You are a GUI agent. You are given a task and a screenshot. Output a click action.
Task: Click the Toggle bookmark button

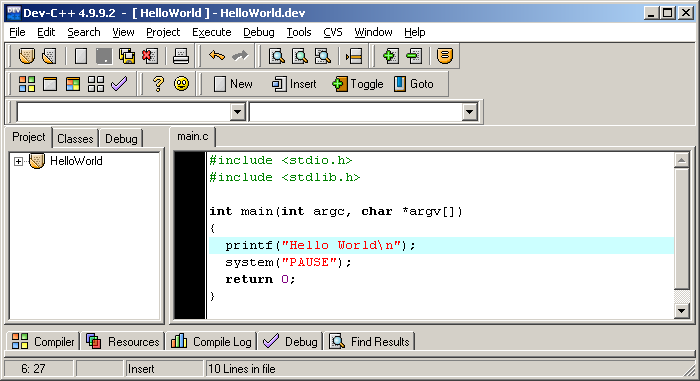pos(358,84)
